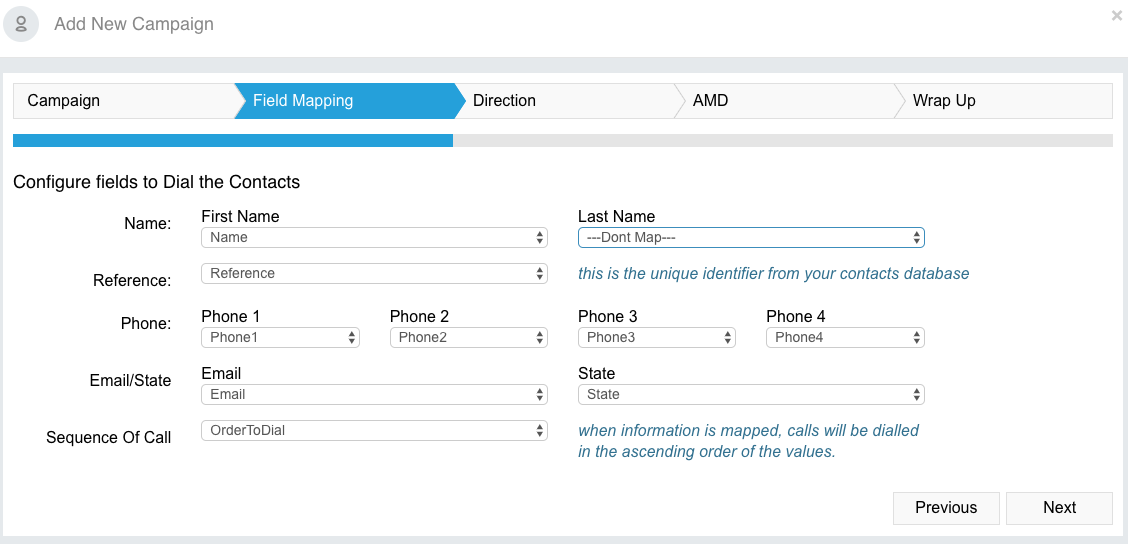The width and height of the screenshot is (1128, 544).
Task: Open the Phone 3 mapping dropdown
Action: pyautogui.click(x=657, y=337)
